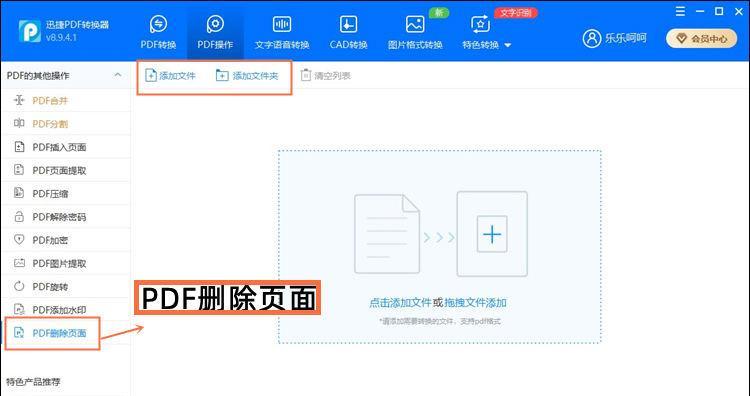This screenshot has height=396, width=750.
Task: Open the hamburger menu icon
Action: click(680, 11)
